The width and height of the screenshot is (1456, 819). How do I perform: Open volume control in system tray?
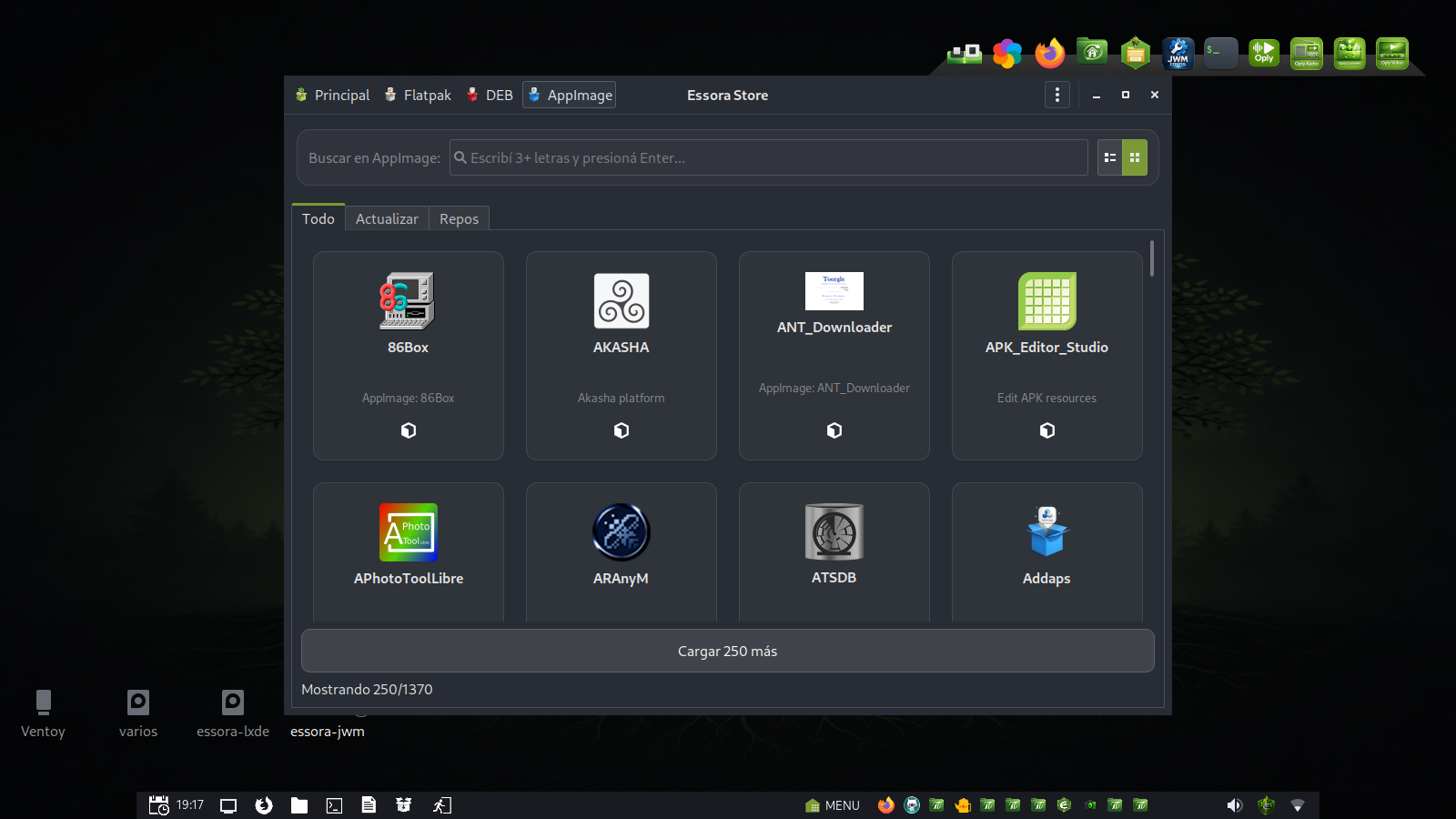click(1234, 805)
